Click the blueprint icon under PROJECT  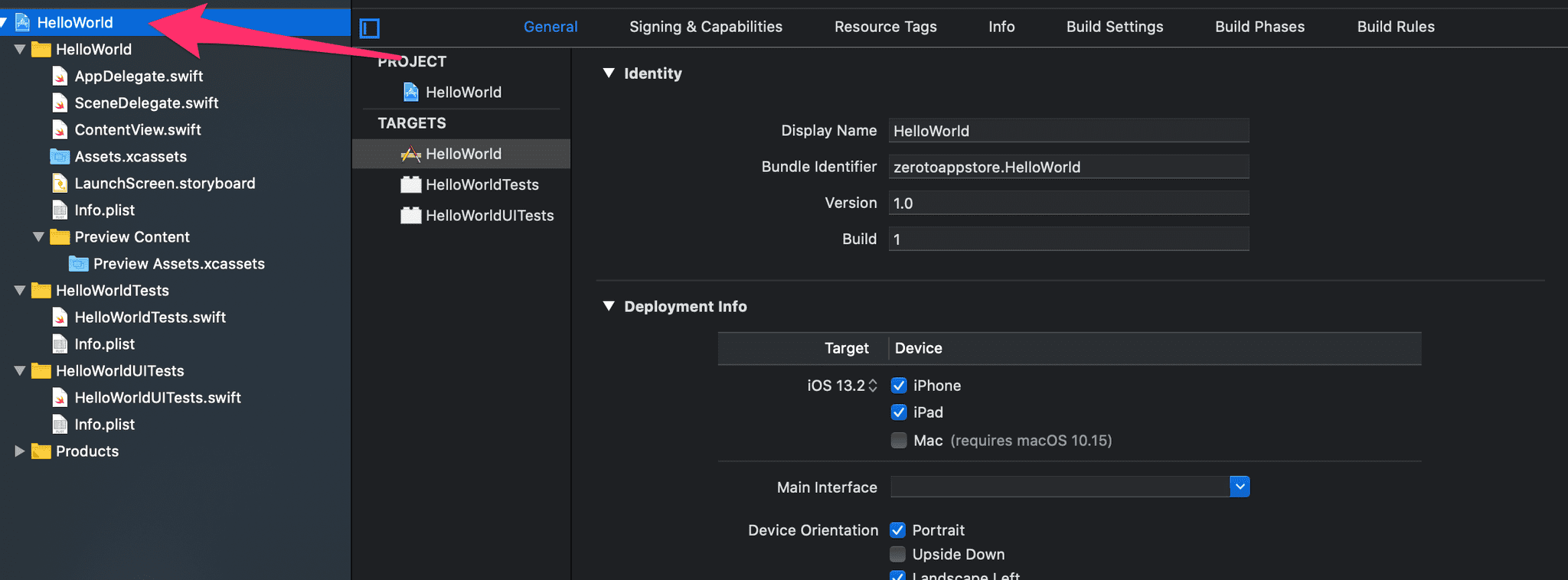411,92
